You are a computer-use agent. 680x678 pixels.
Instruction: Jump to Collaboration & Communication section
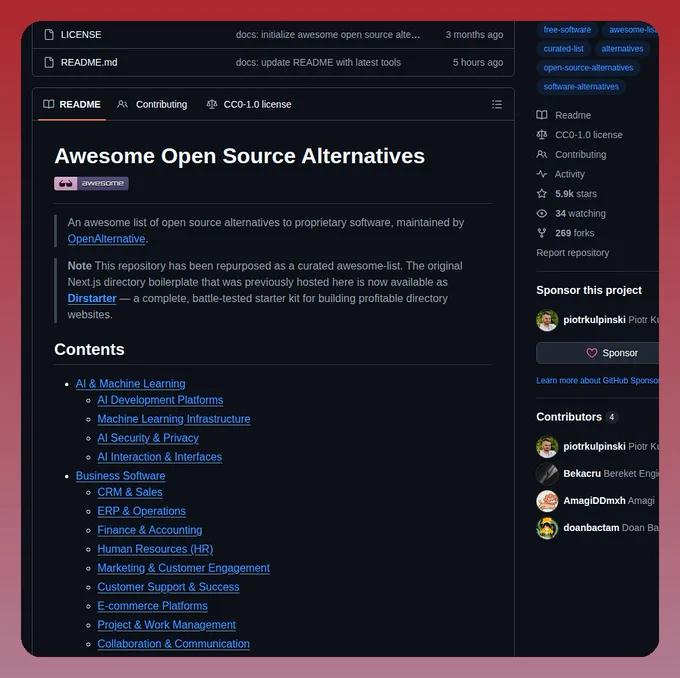[x=173, y=644]
